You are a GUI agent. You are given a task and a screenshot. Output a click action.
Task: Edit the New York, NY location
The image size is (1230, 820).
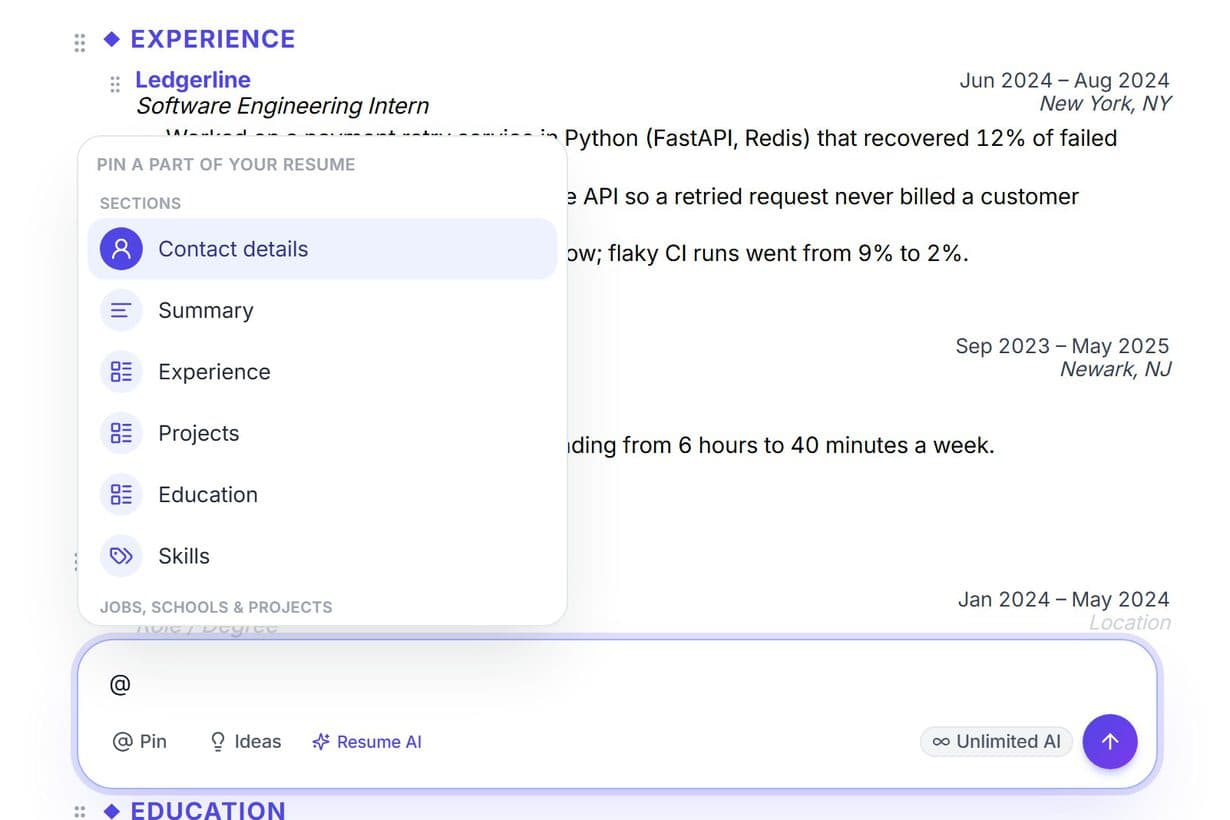tap(1105, 103)
